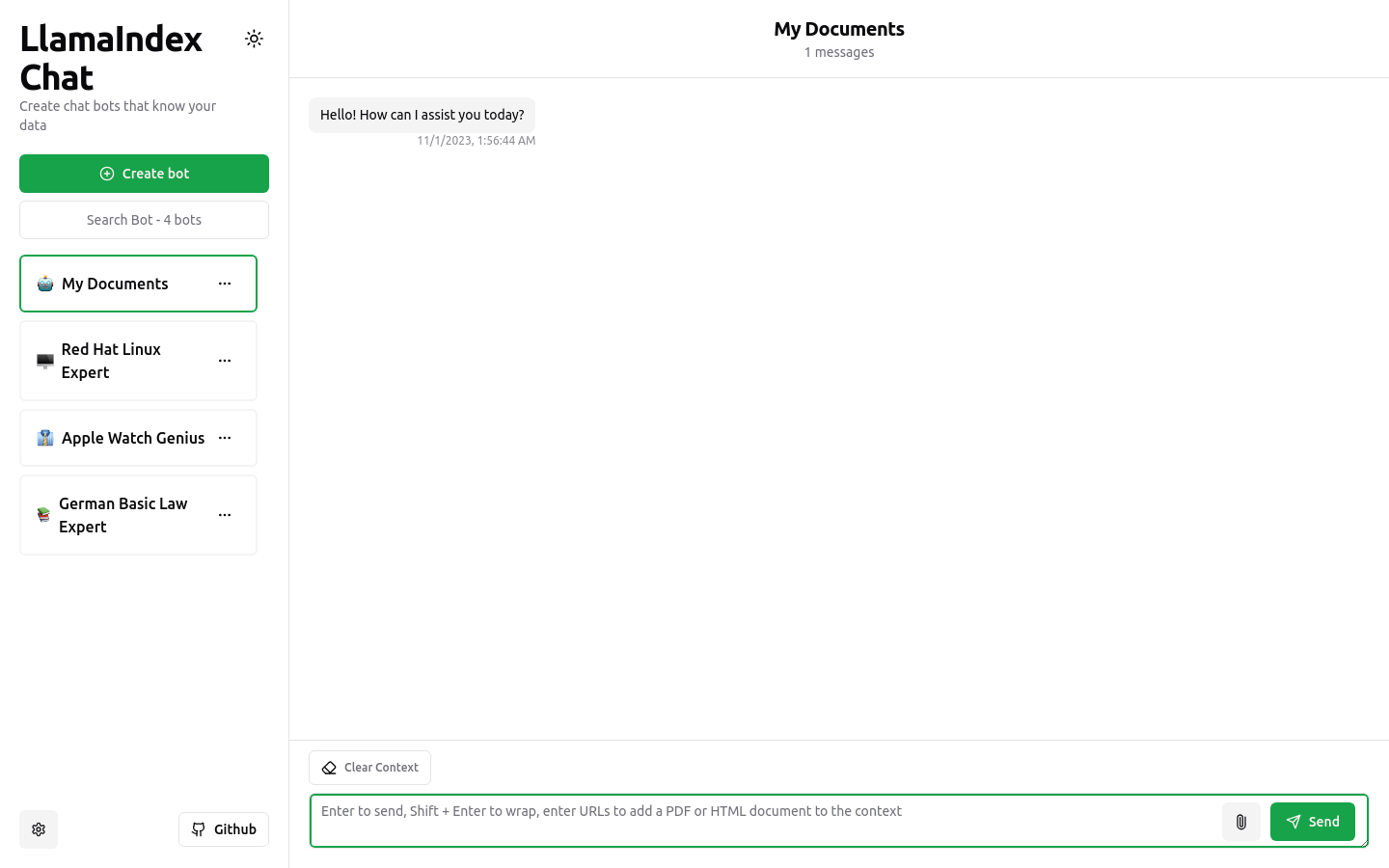
Task: Click the My Documents chat title
Action: tap(839, 29)
